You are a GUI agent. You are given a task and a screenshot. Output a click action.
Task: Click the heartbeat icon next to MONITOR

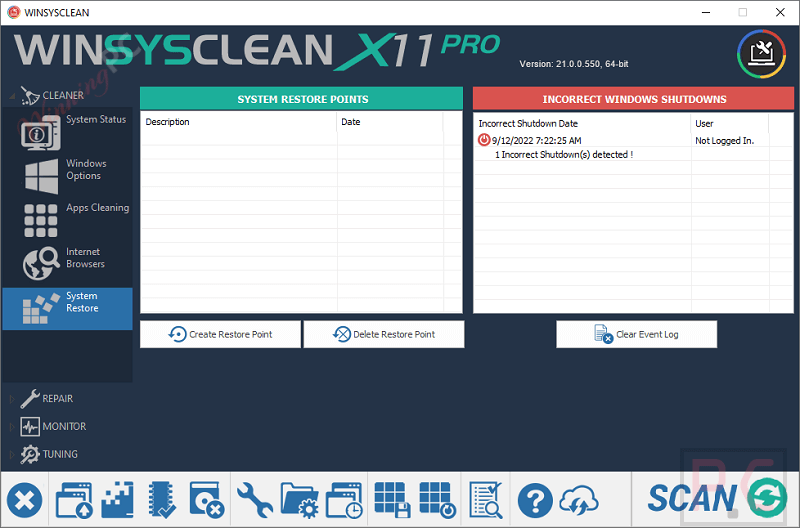point(30,426)
